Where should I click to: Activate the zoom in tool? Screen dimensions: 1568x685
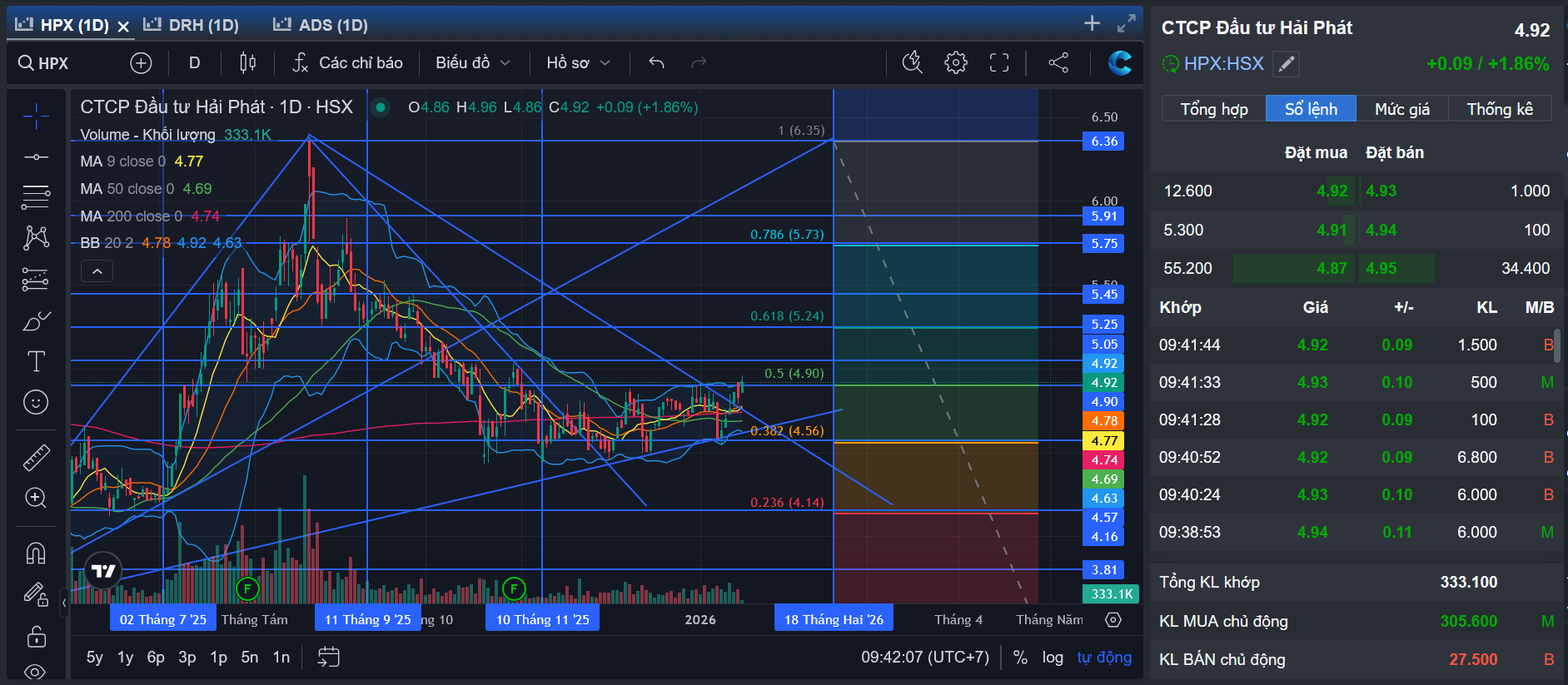click(x=36, y=498)
